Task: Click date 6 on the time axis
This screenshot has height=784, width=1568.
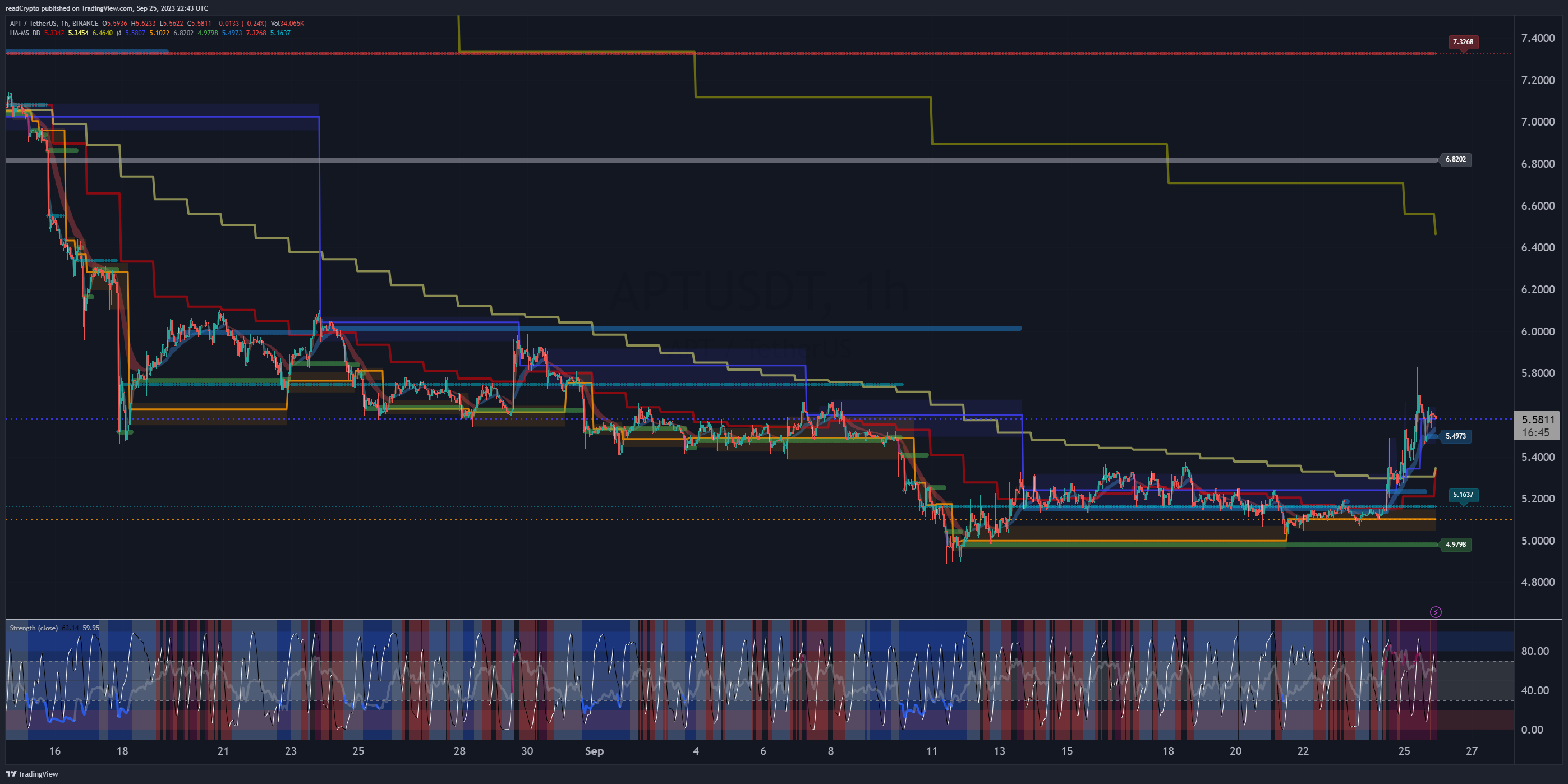Action: (x=763, y=751)
